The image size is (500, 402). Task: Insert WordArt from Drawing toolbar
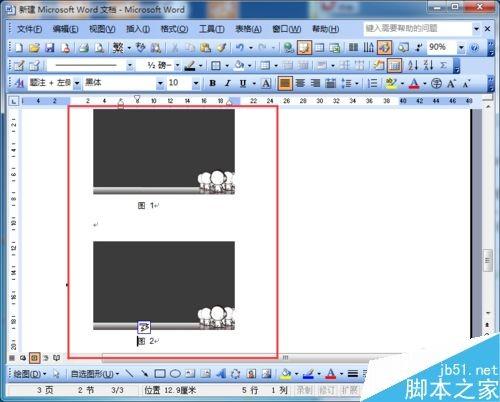[221, 374]
